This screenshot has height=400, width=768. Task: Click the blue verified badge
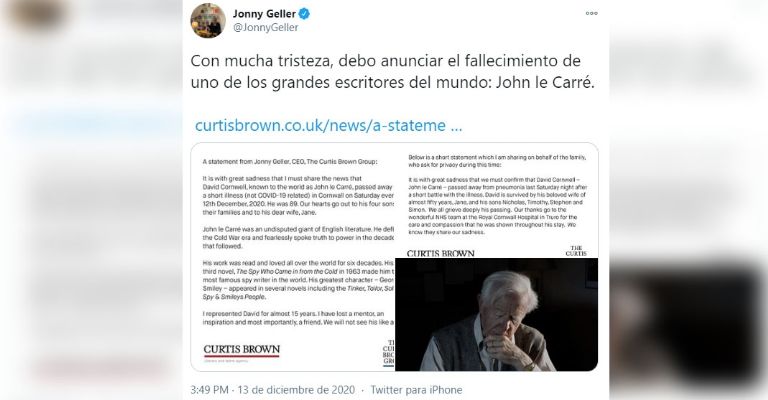click(304, 14)
